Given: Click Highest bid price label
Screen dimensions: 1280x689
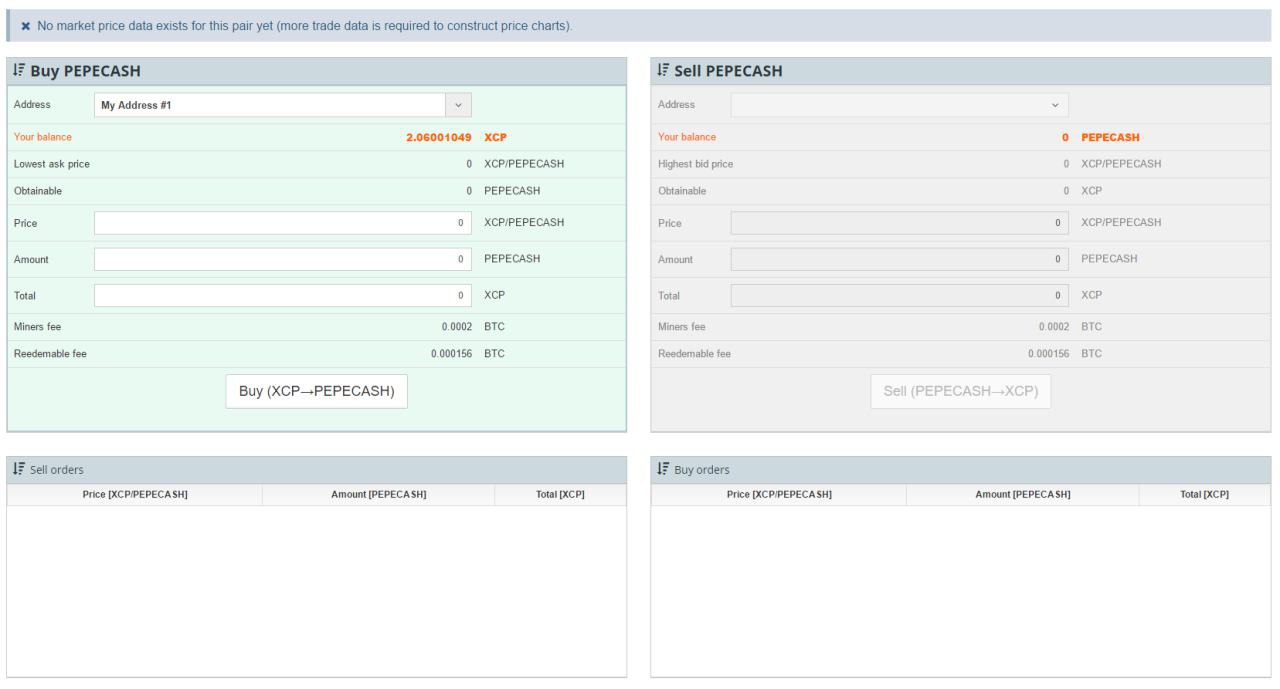Looking at the screenshot, I should (697, 164).
